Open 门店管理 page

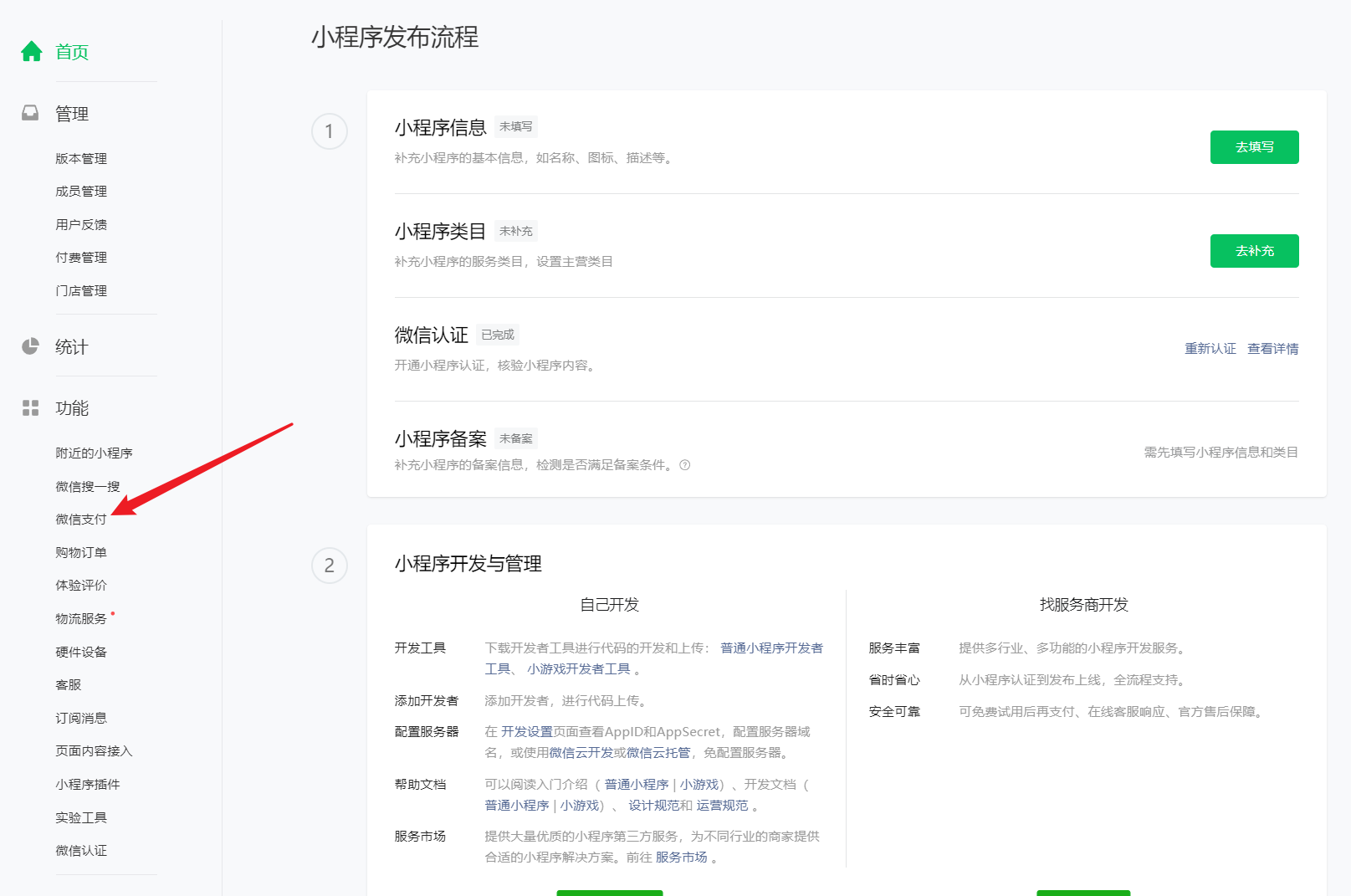[81, 291]
